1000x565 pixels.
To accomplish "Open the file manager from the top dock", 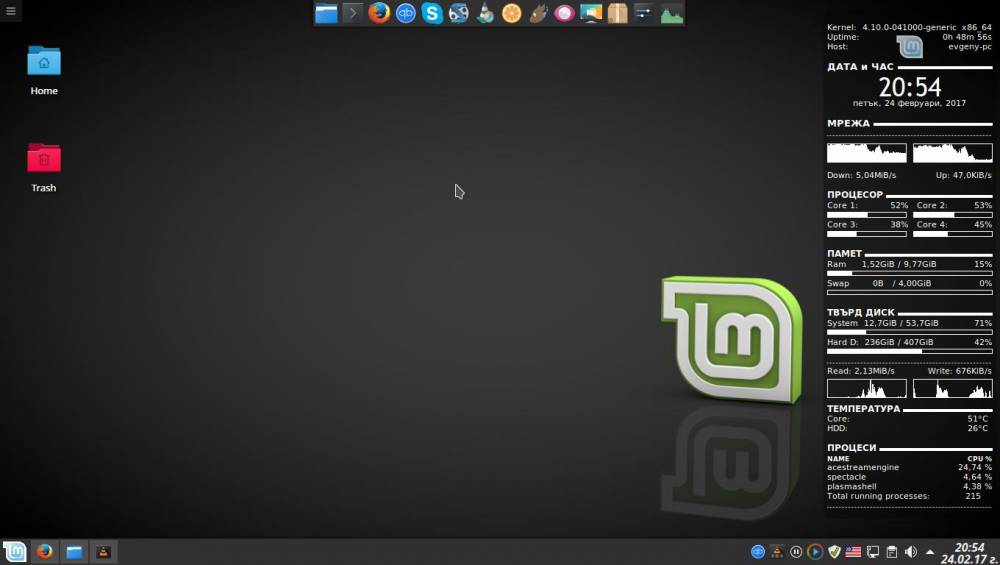I will click(x=326, y=13).
